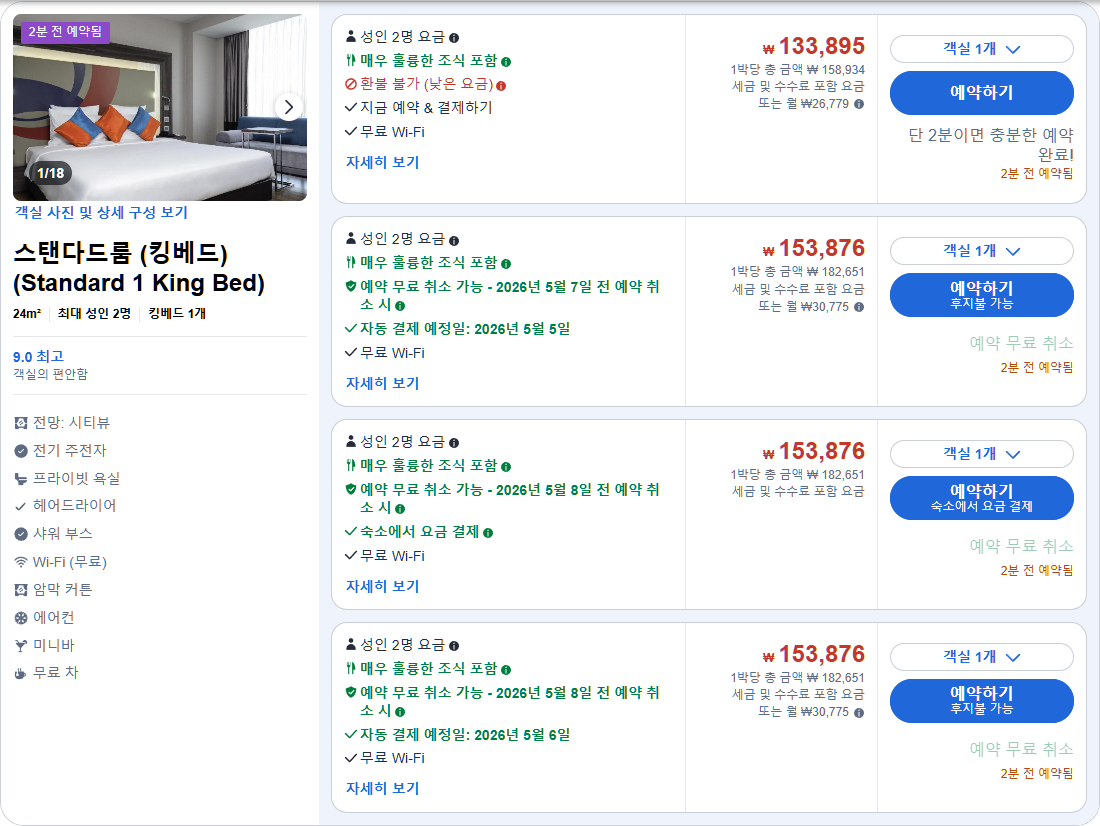Select the electric kettle amenity icon
Viewport: 1100px width, 826px height.
tap(22, 451)
